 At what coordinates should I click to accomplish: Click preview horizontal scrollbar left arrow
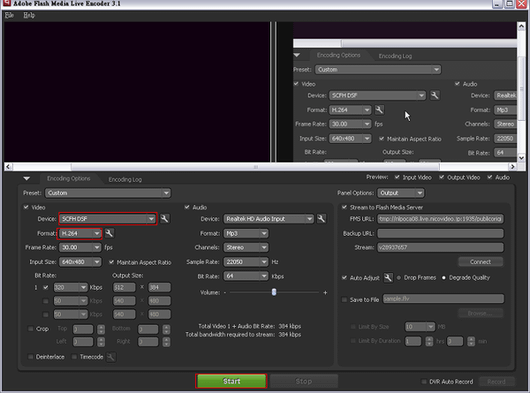(x=8, y=167)
